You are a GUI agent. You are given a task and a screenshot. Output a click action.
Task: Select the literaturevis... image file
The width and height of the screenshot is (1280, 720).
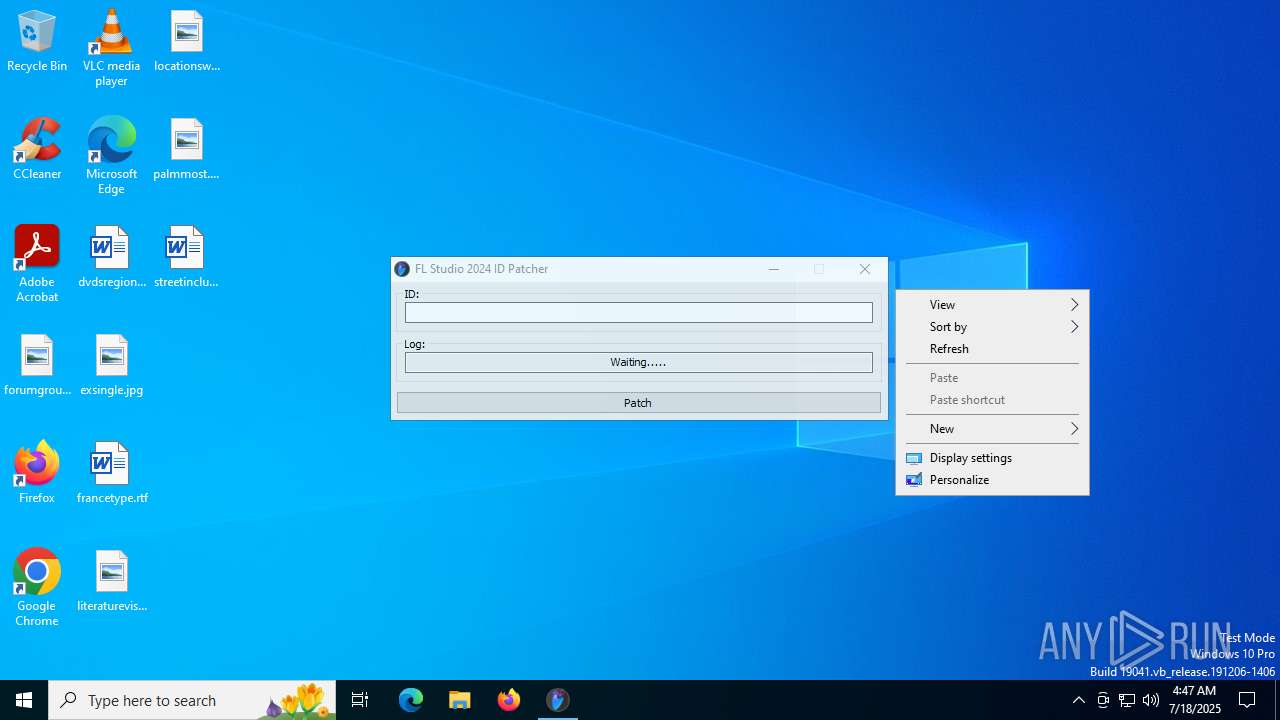click(x=111, y=581)
